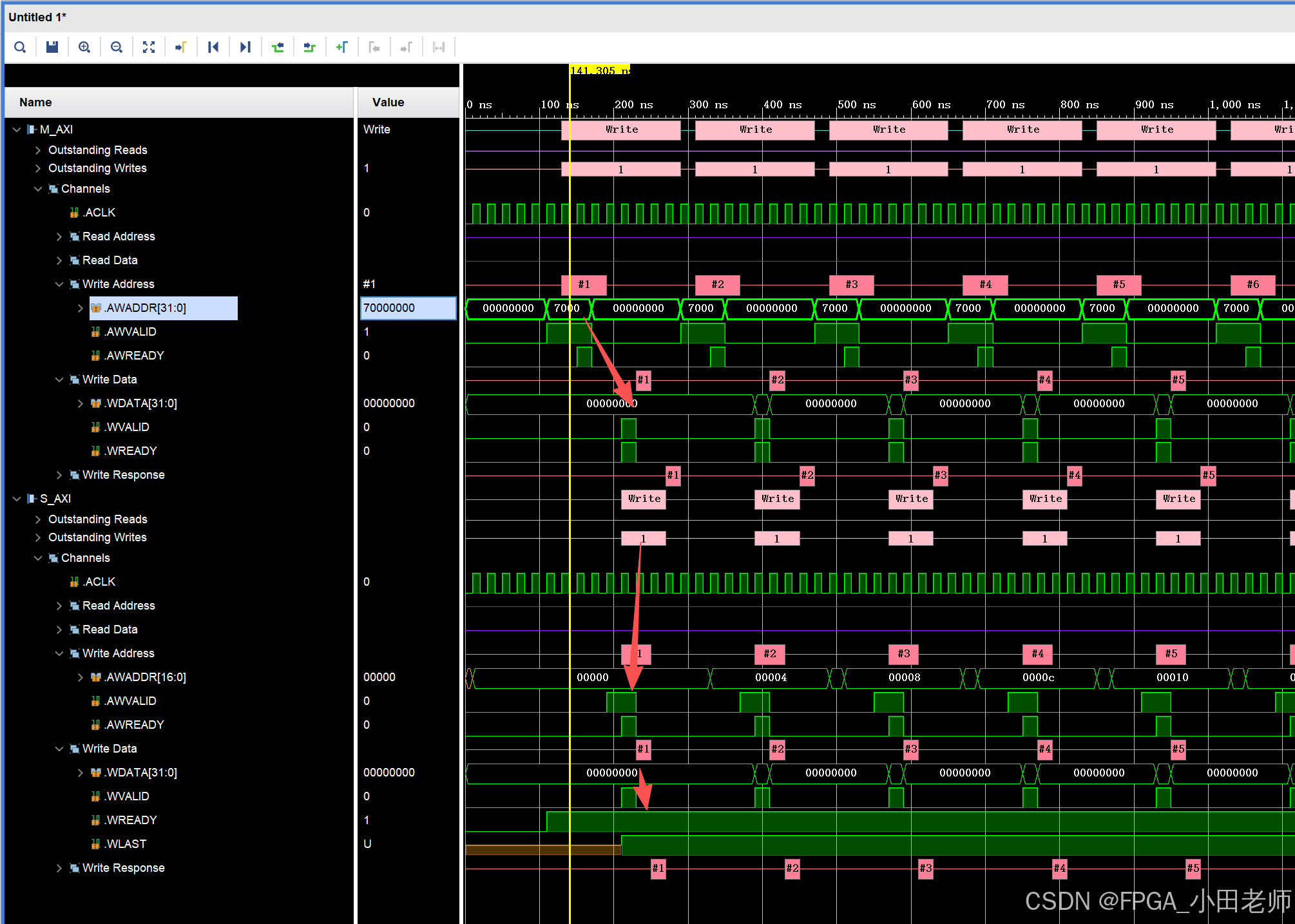Screen dimensions: 1295x924
Task: Go to the previous transition
Action: coord(278,47)
